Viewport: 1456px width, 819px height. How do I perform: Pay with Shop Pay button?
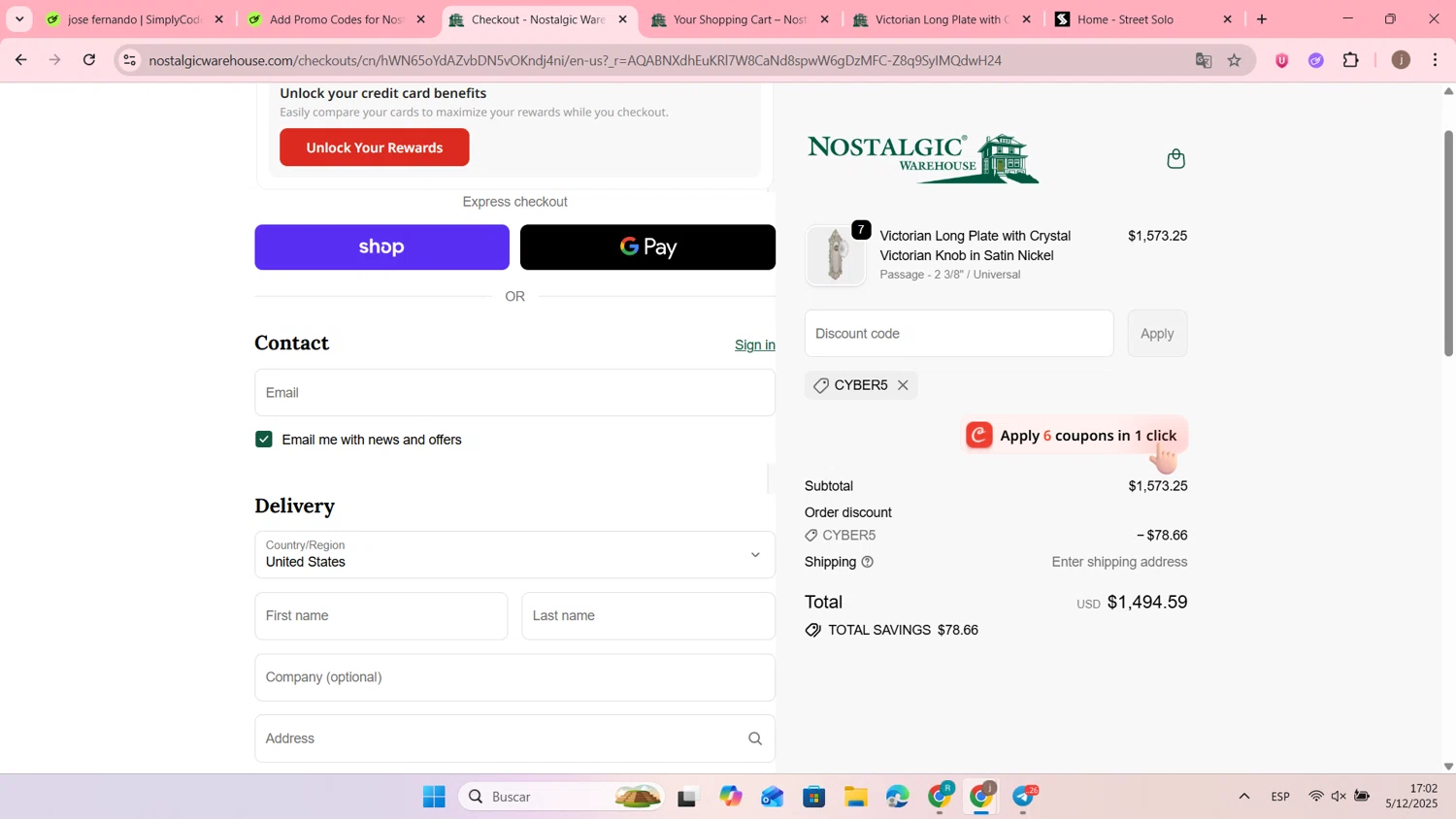[381, 247]
